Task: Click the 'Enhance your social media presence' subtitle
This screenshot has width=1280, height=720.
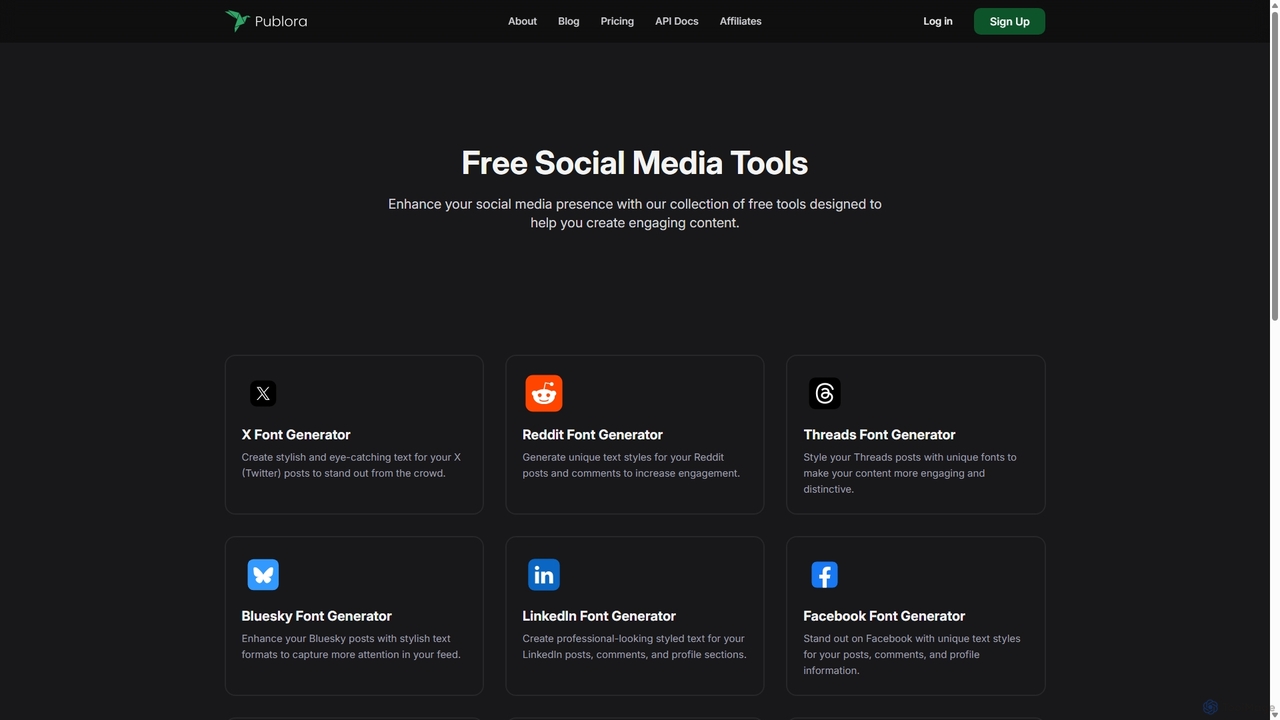Action: coord(635,213)
